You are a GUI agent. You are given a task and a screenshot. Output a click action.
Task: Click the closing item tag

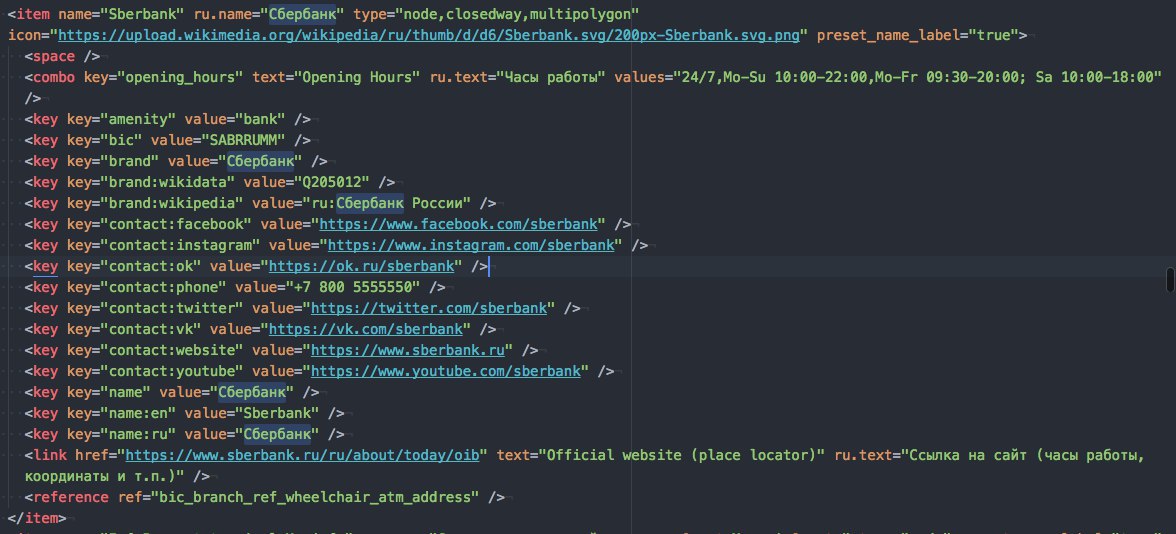point(37,518)
